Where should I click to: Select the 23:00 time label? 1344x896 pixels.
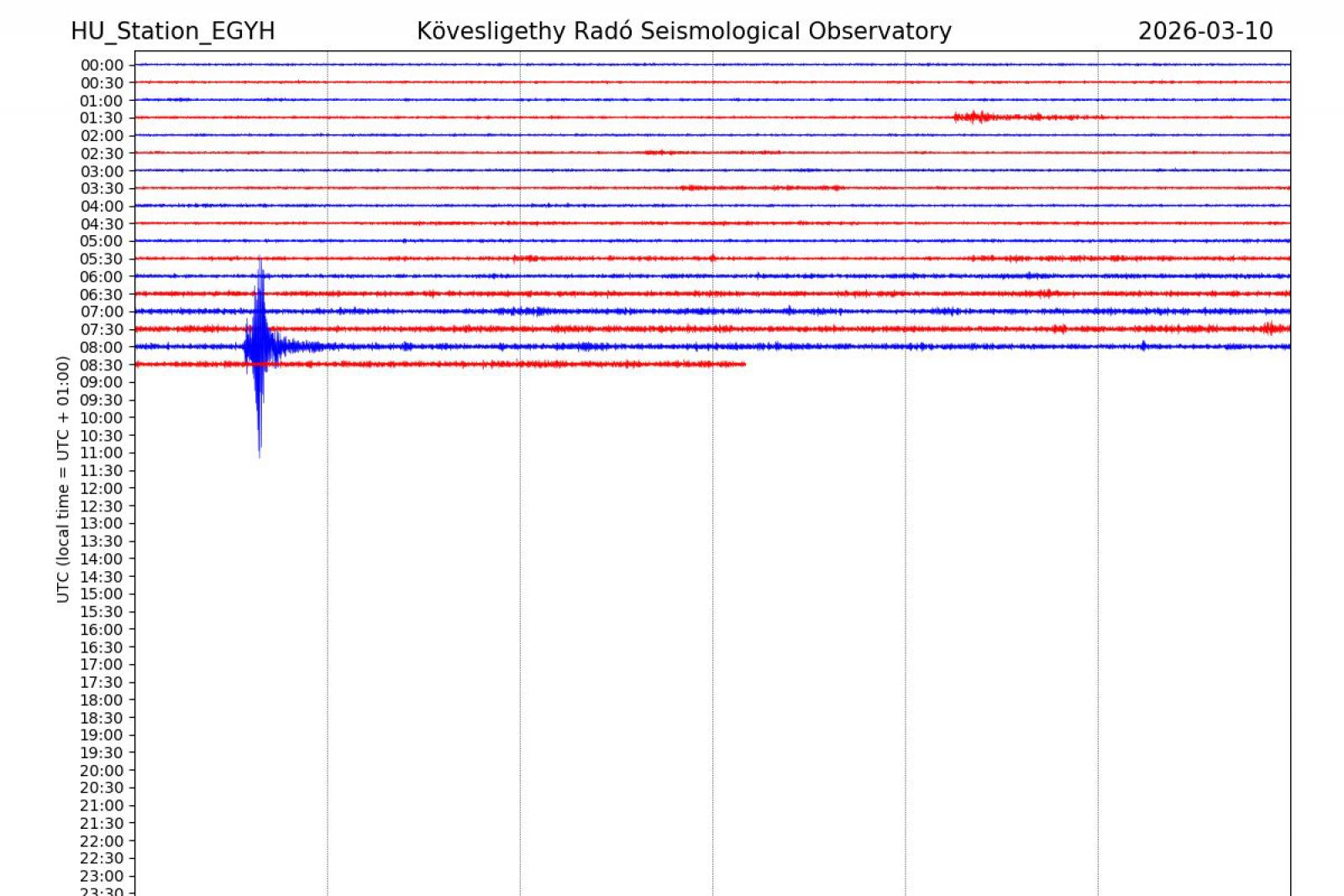[102, 877]
